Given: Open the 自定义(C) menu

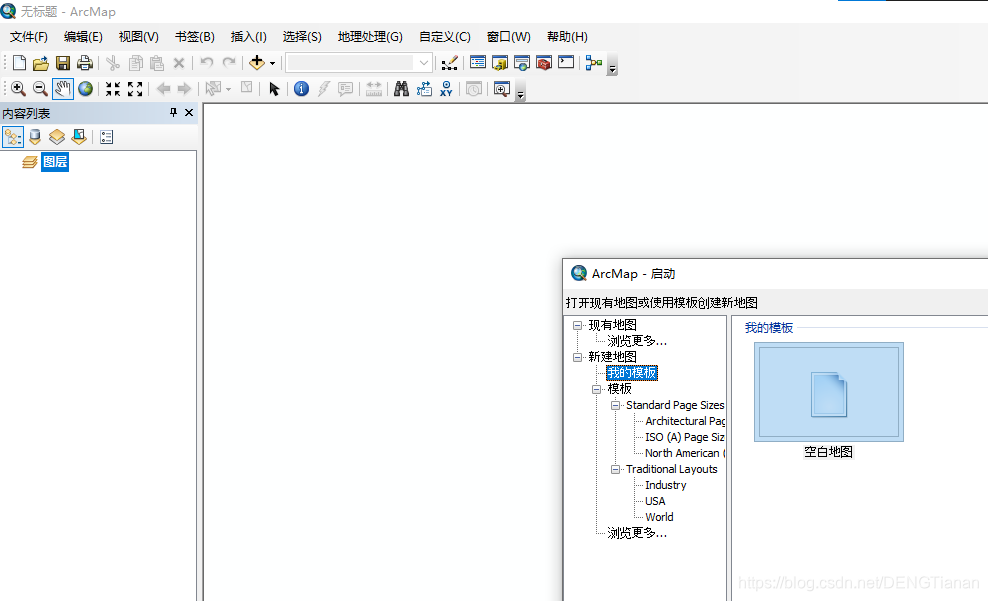Looking at the screenshot, I should point(445,37).
